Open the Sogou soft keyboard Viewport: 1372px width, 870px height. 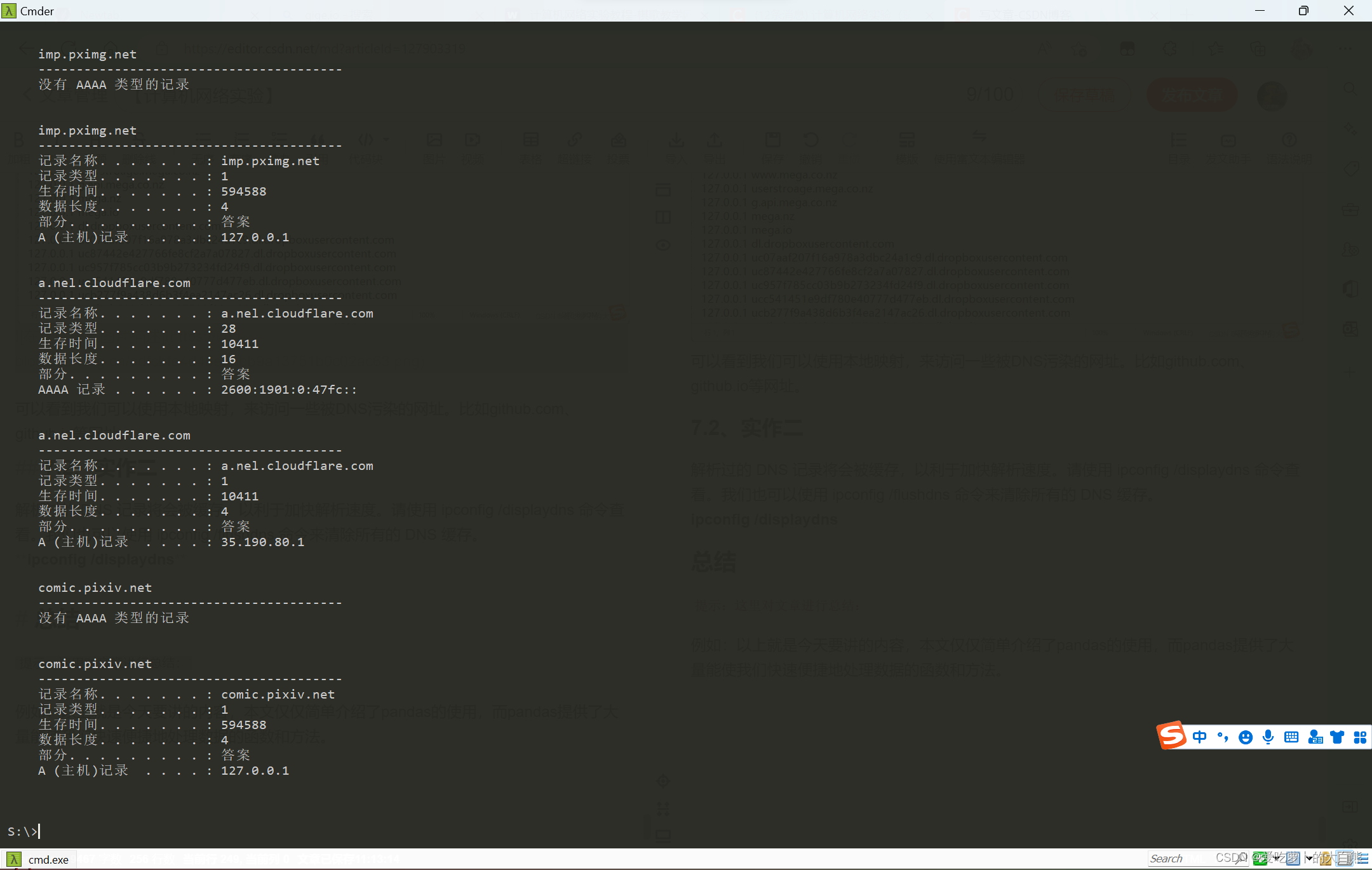(x=1291, y=737)
